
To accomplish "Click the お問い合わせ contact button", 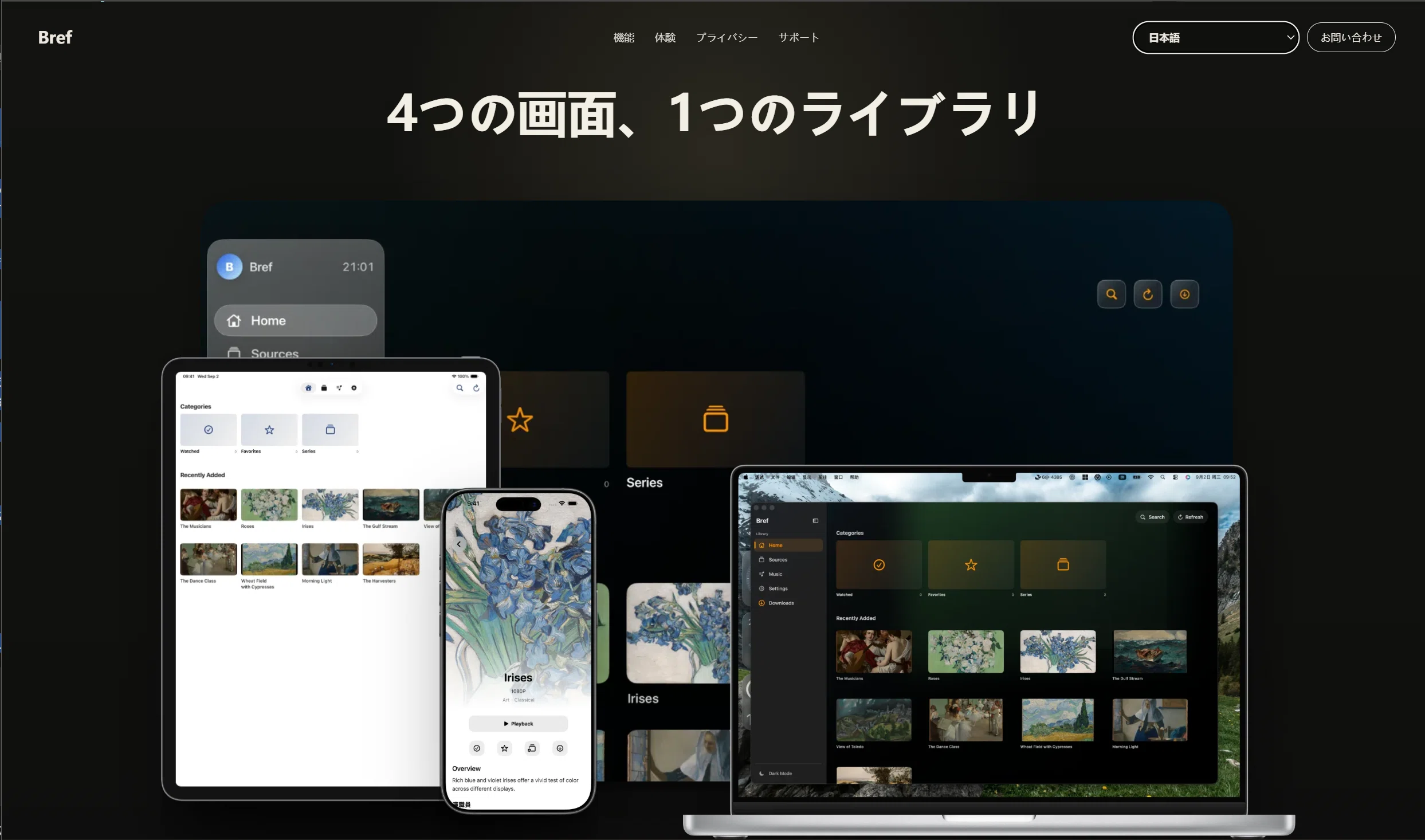I will coord(1351,37).
